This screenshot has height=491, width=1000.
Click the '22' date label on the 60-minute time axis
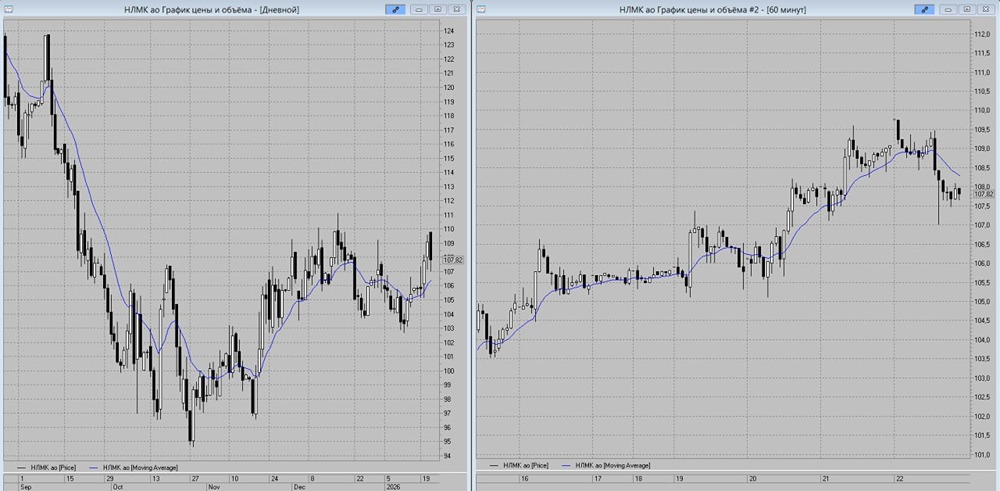click(x=900, y=478)
